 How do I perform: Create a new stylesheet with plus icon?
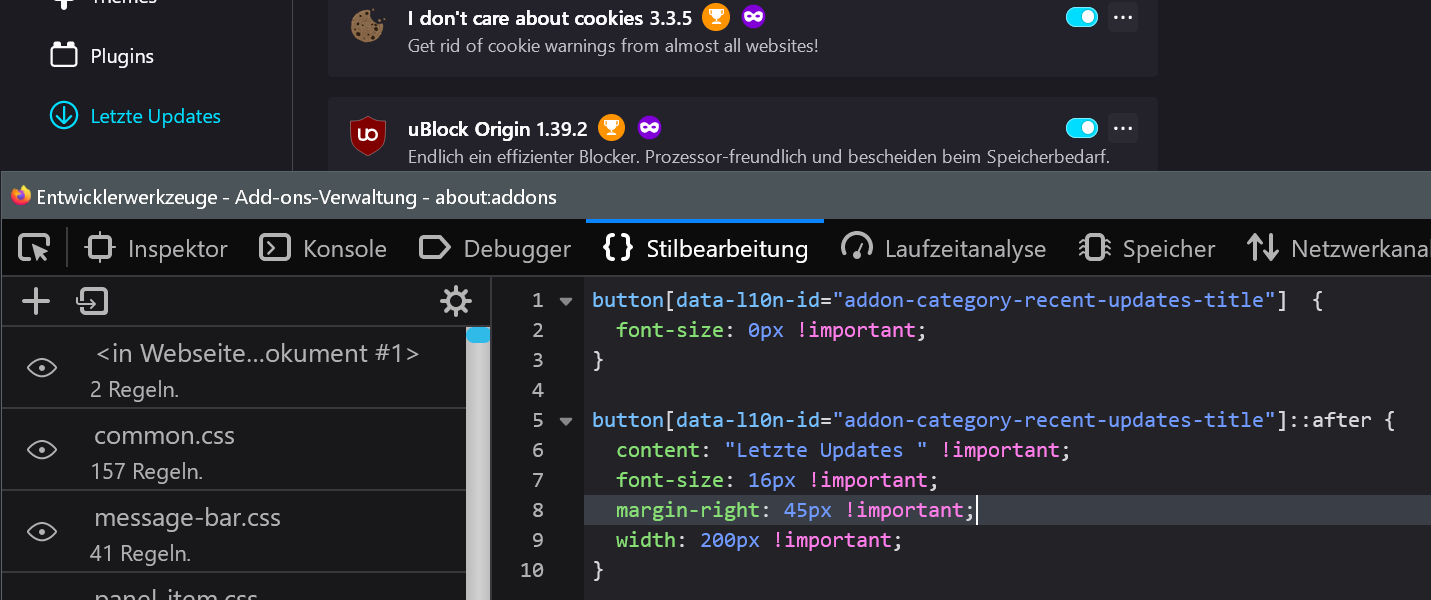pyautogui.click(x=36, y=301)
